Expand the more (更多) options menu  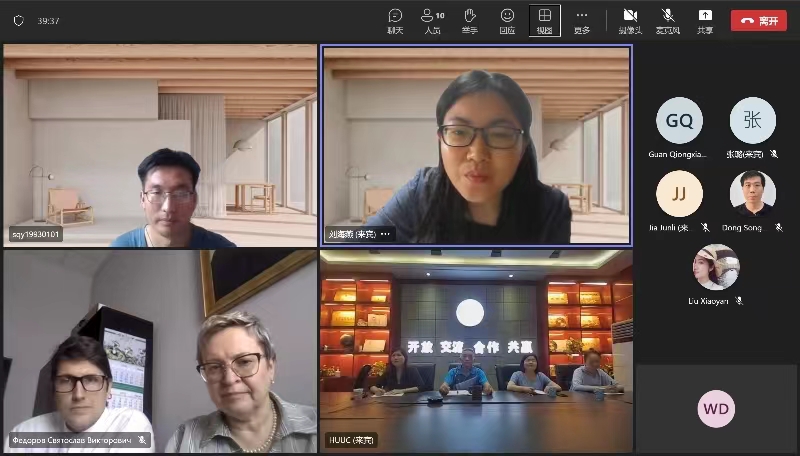pos(582,19)
